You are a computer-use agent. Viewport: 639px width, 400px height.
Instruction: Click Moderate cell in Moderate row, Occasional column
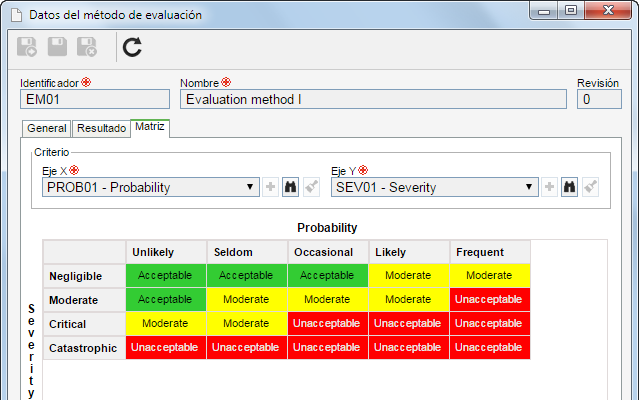(328, 300)
